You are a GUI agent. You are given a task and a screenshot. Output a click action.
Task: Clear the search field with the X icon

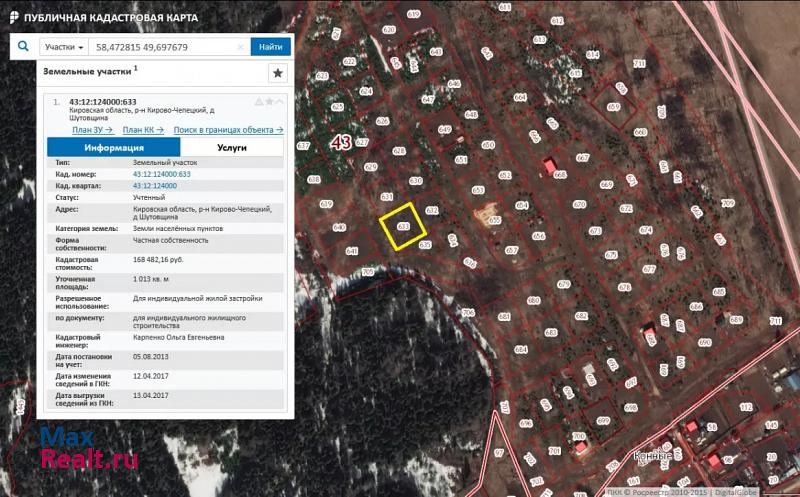(x=241, y=47)
